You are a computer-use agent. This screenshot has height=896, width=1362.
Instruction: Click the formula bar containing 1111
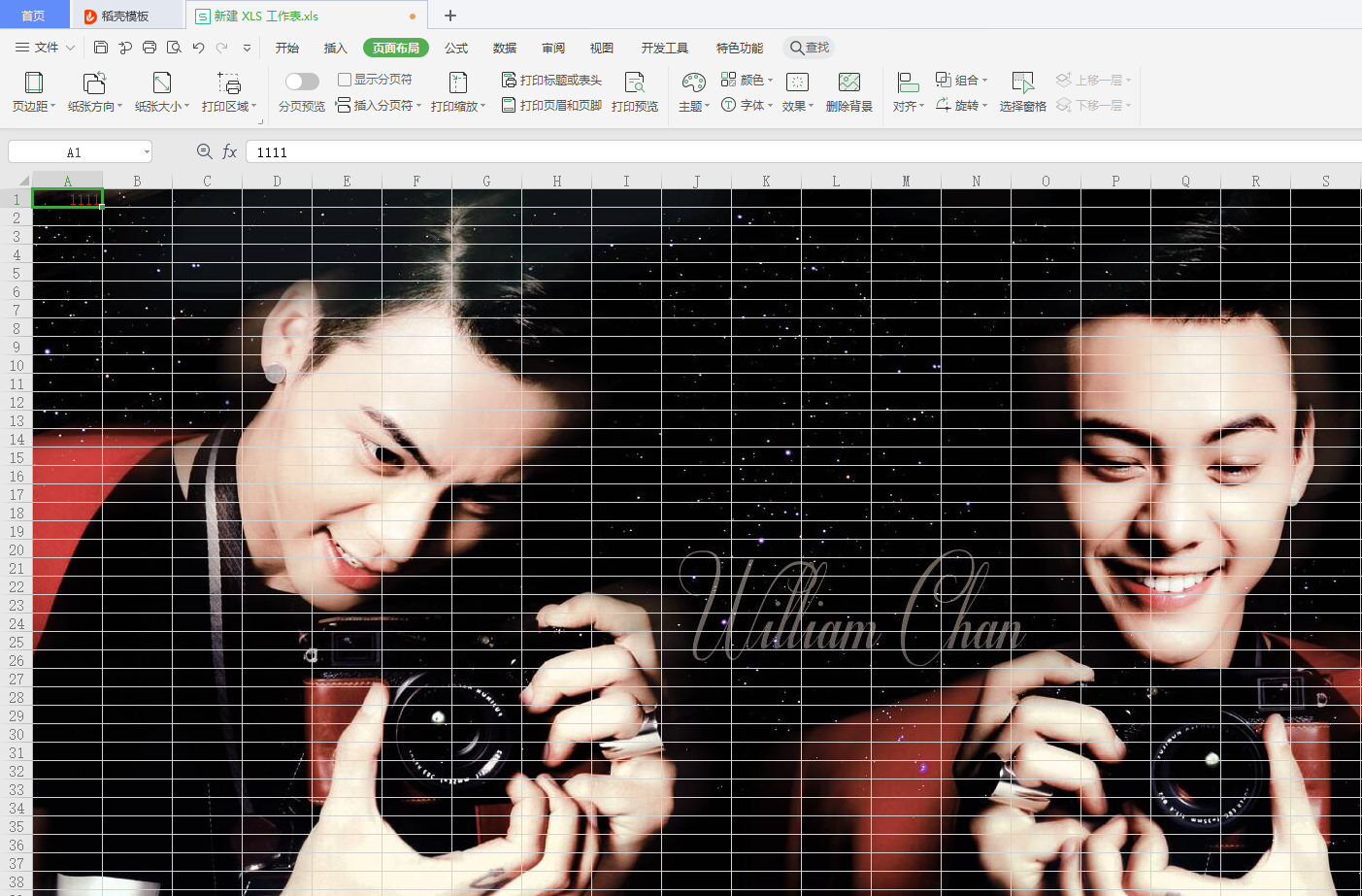(804, 152)
